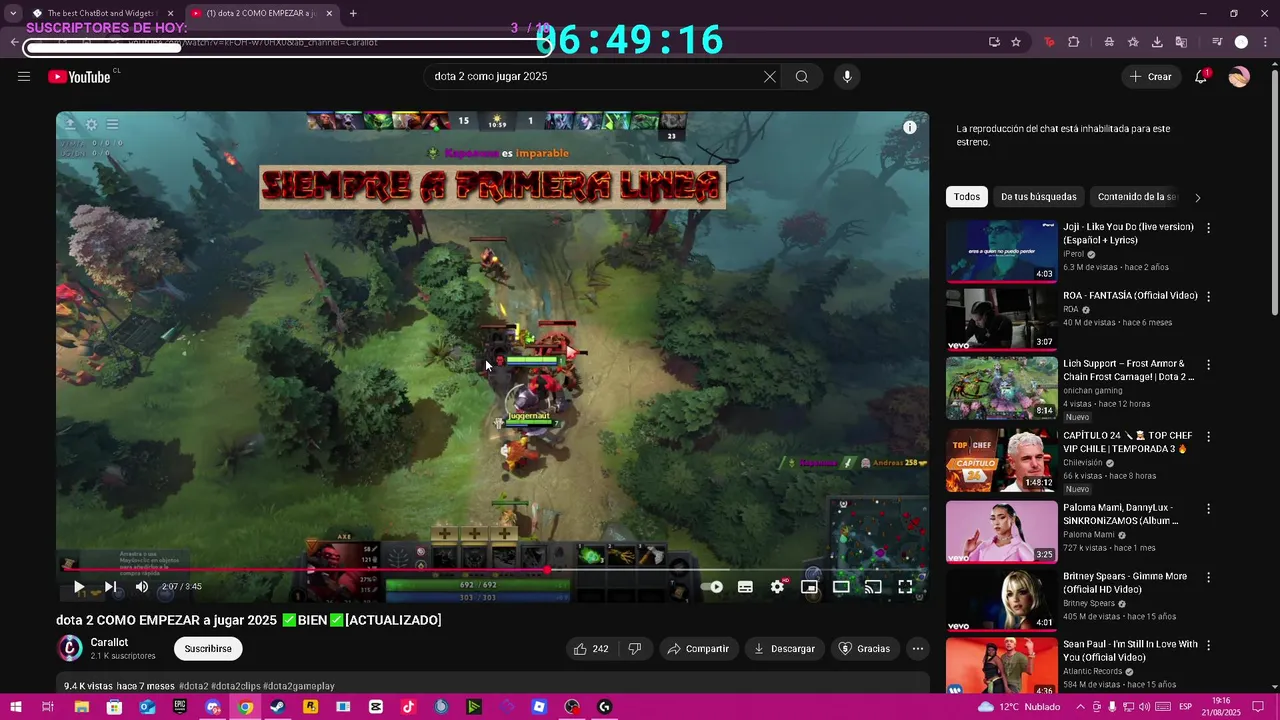Select the Contenido de la serie chip
Image resolution: width=1280 pixels, height=720 pixels.
pyautogui.click(x=1137, y=197)
